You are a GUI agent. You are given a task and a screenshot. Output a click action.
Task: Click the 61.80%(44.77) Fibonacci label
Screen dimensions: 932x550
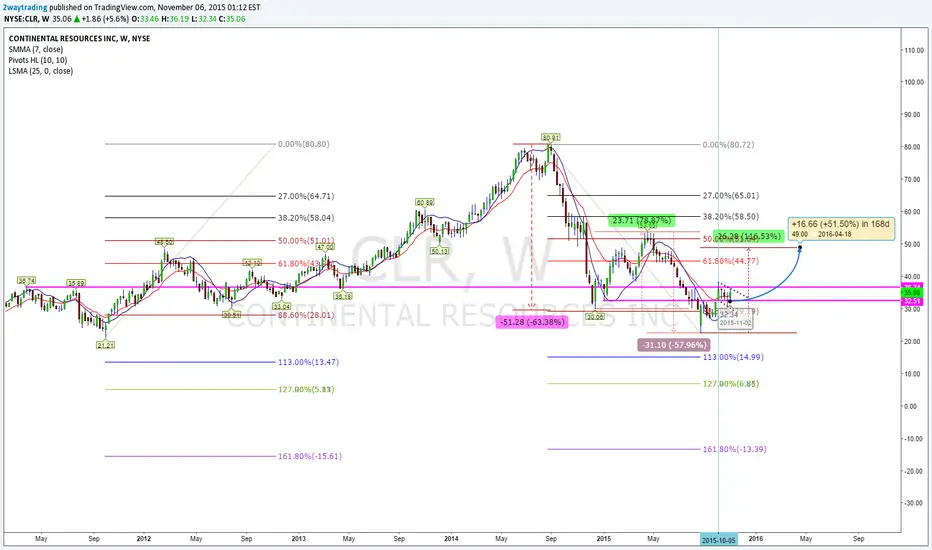(731, 261)
